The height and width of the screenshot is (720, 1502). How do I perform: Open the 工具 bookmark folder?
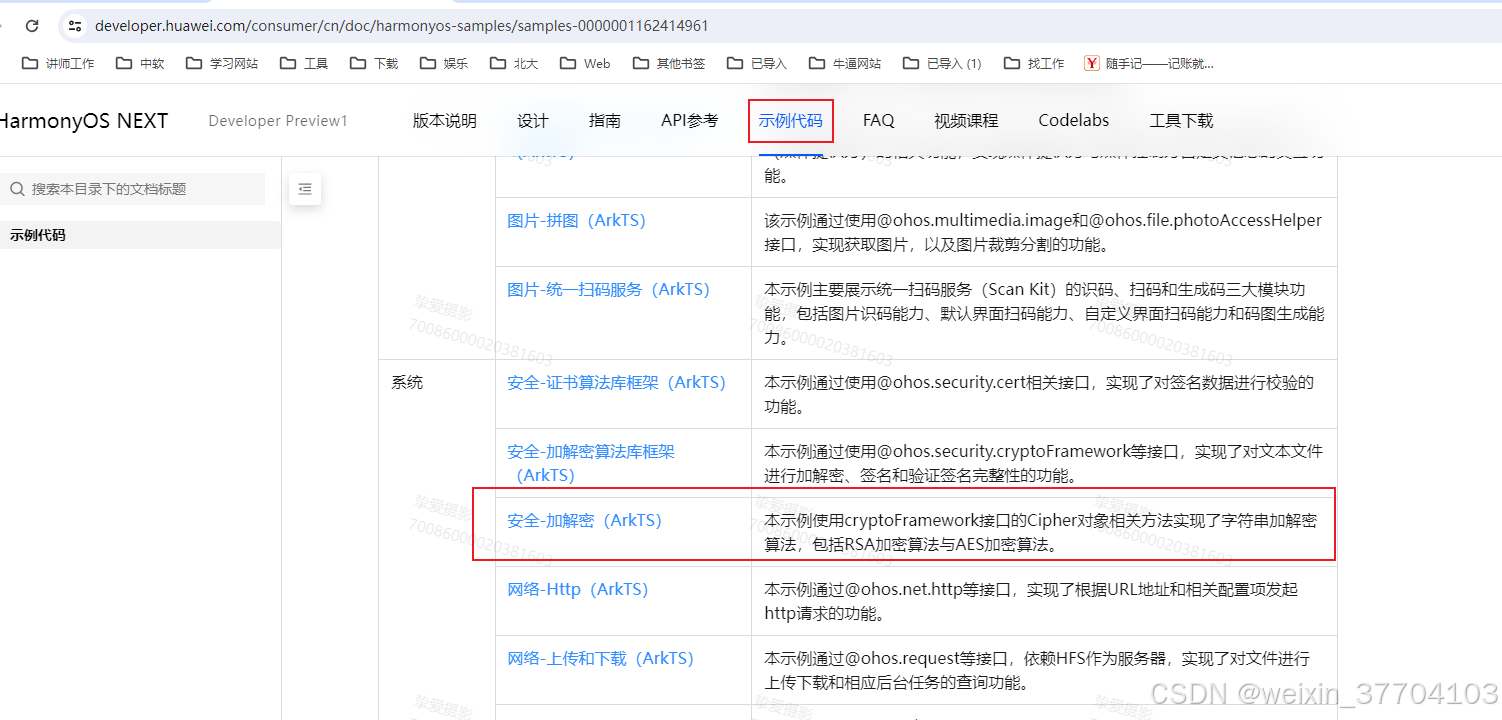(x=304, y=63)
